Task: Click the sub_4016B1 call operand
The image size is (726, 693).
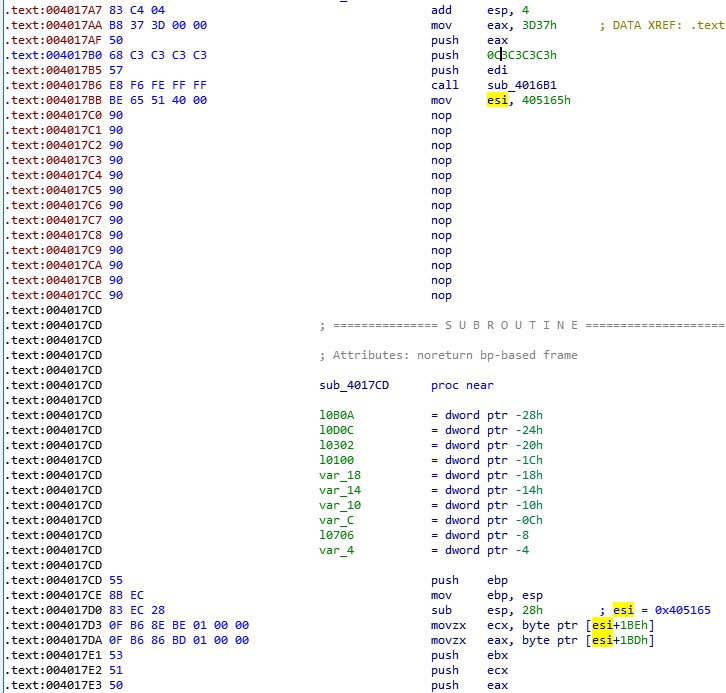Action: (x=522, y=85)
